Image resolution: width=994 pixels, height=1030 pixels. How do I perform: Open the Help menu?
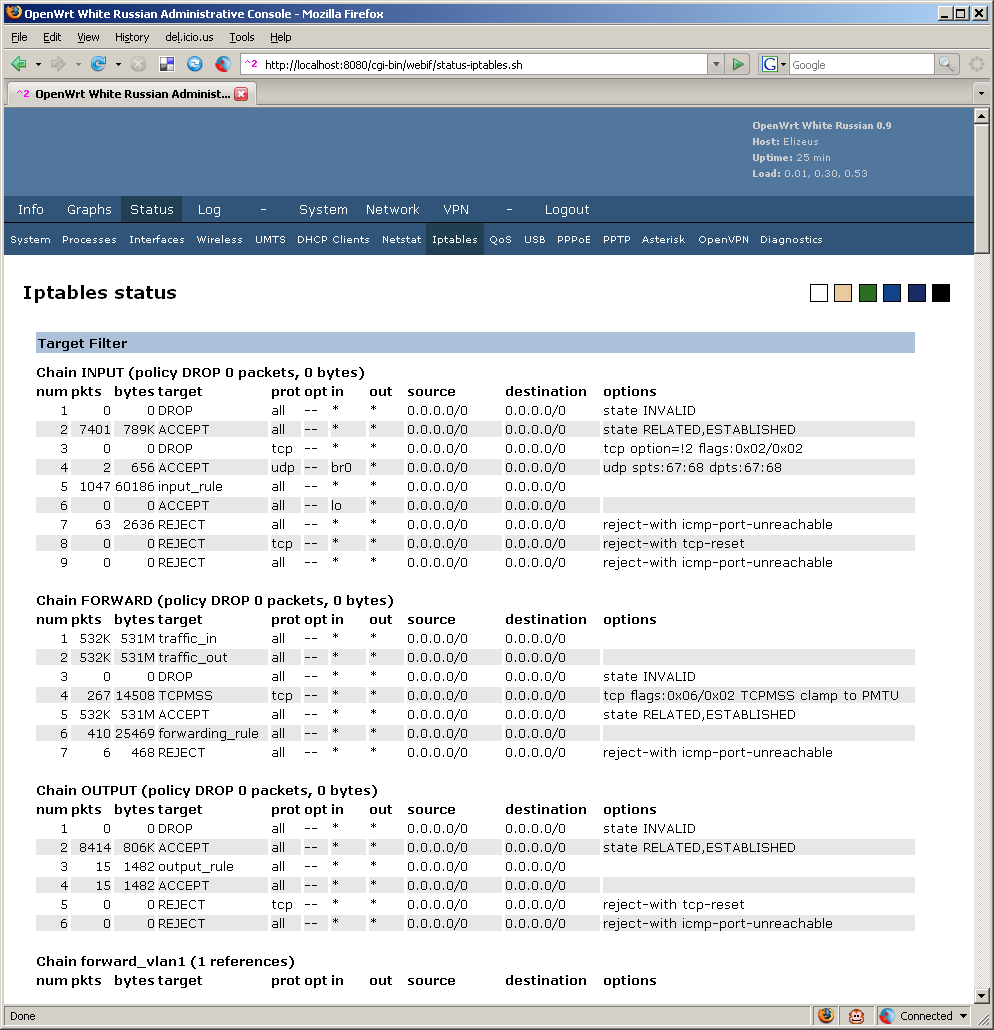point(281,37)
